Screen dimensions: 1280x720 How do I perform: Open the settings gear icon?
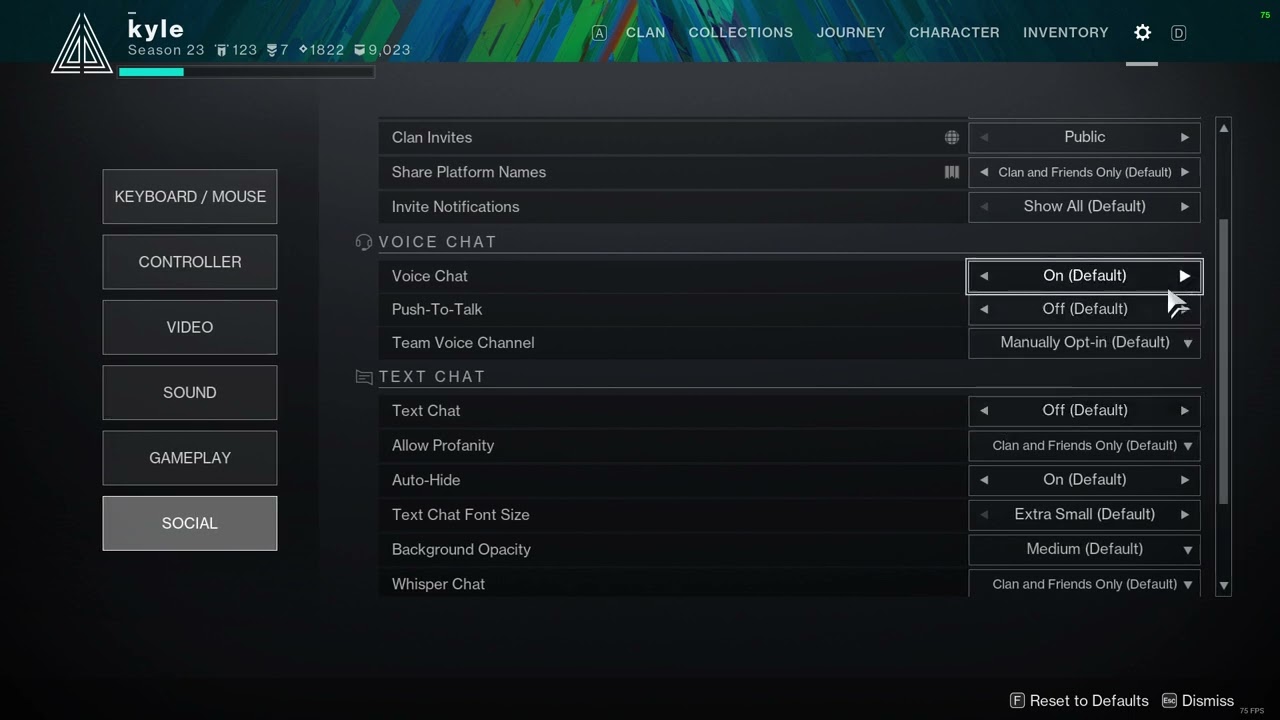pos(1142,33)
